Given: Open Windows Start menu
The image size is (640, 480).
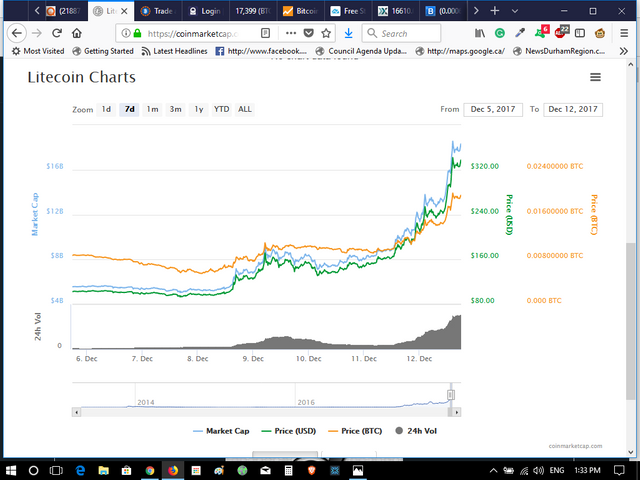Looking at the screenshot, I should tap(11, 470).
